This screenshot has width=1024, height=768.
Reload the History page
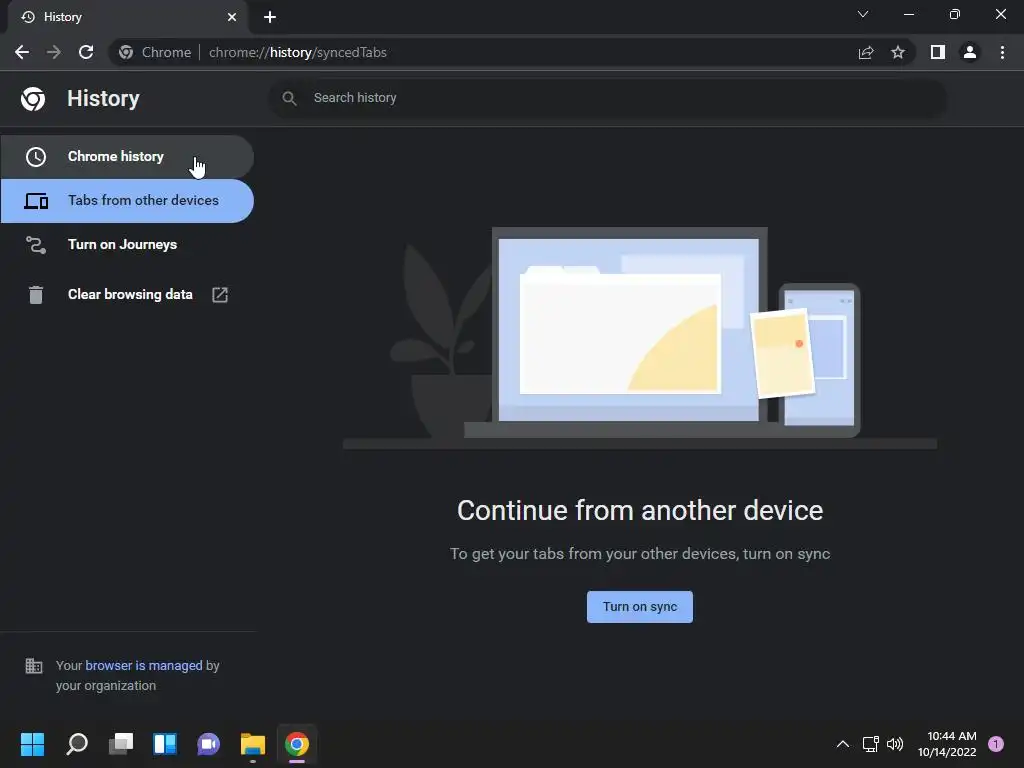point(86,52)
